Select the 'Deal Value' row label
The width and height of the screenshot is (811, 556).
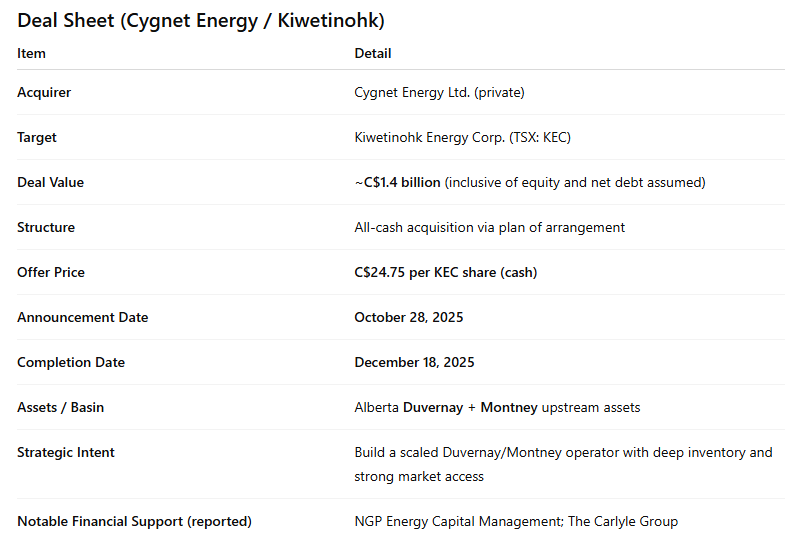pyautogui.click(x=50, y=182)
